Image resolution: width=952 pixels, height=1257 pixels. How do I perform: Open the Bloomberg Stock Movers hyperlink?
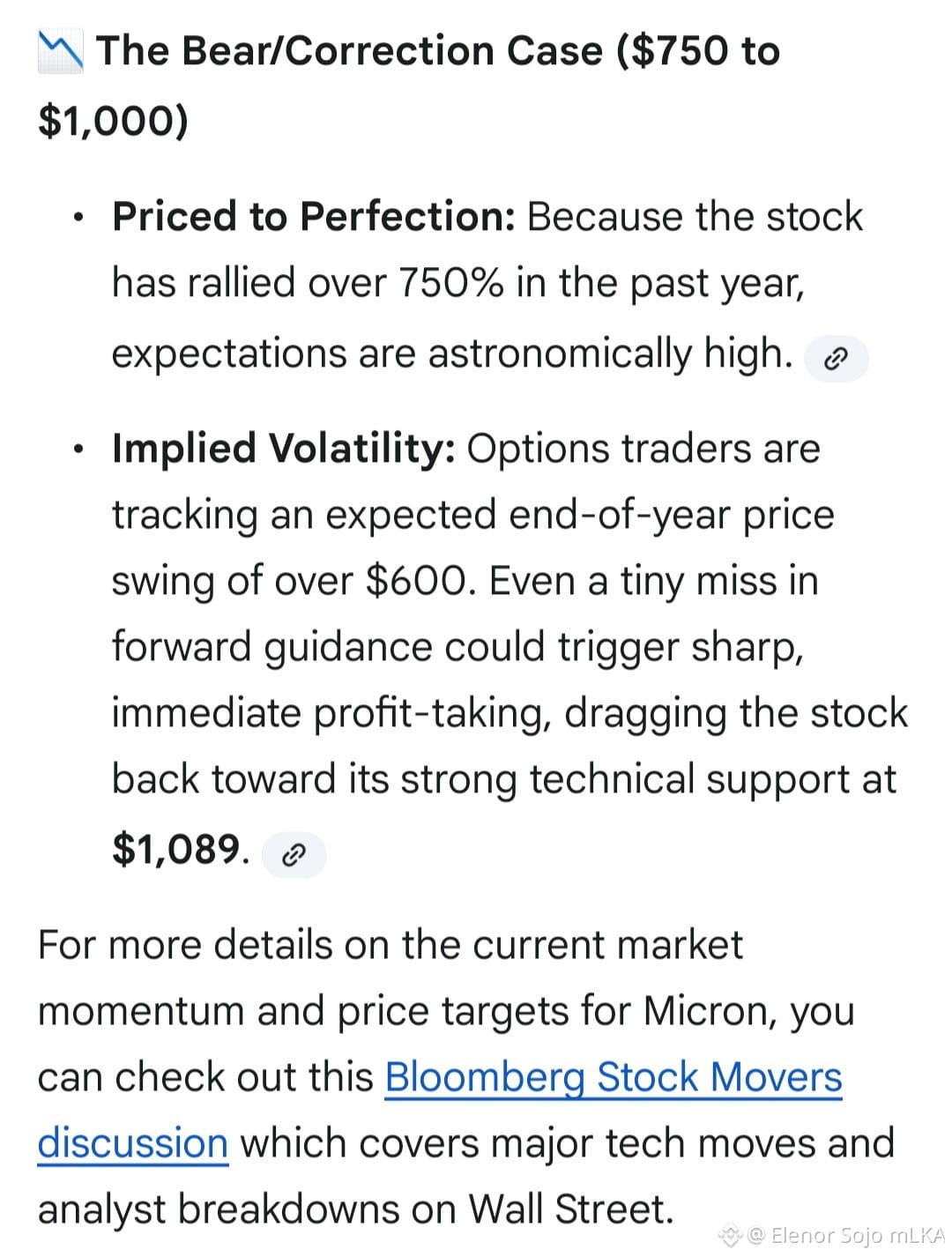(x=614, y=1076)
